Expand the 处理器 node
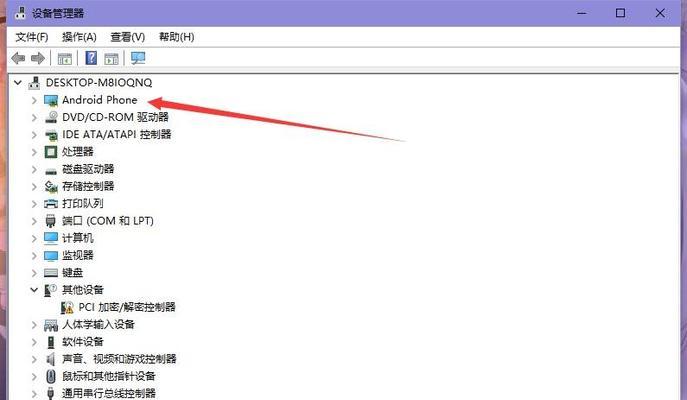Screen dimensions: 687x400 coord(34,152)
